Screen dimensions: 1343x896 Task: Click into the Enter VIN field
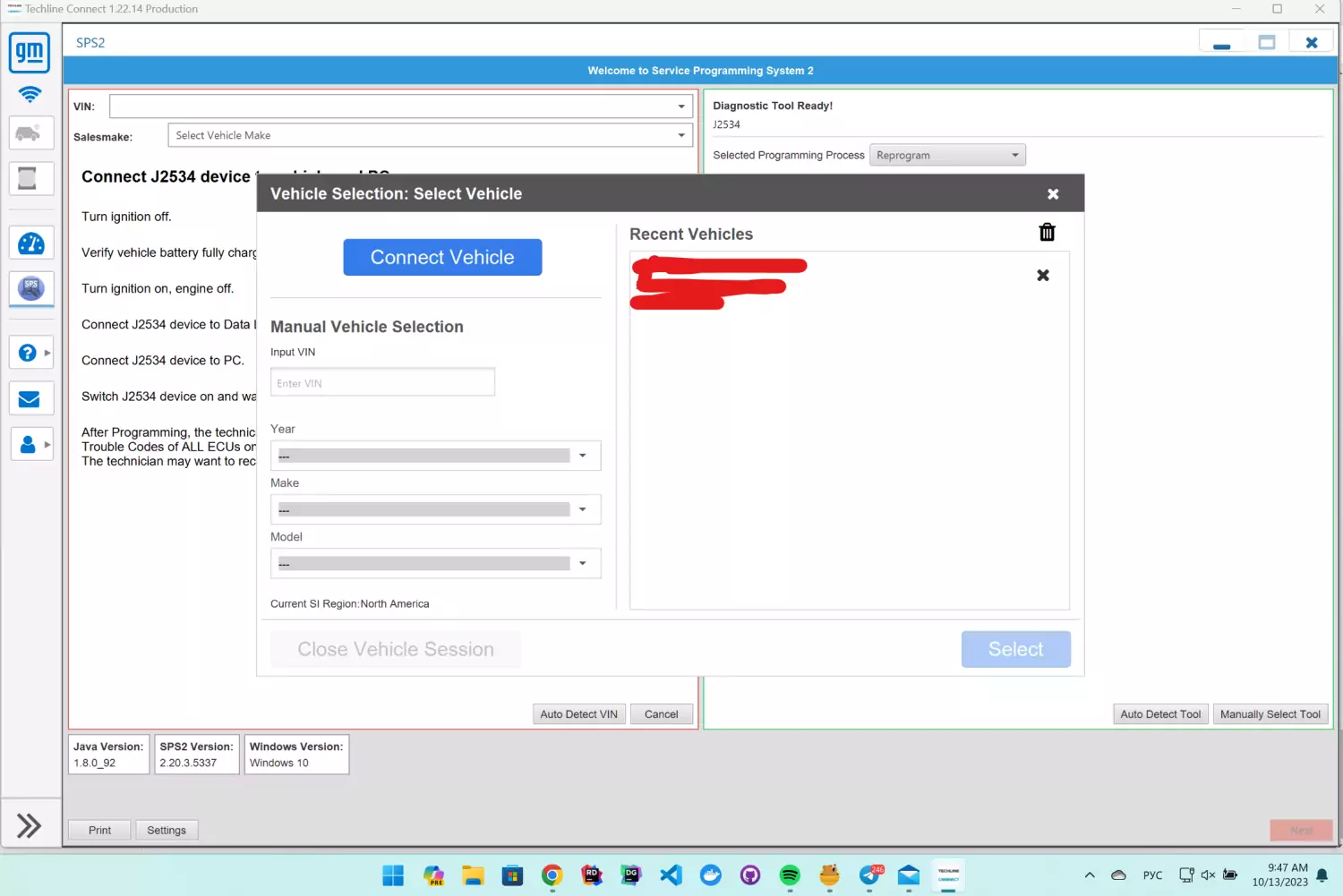tap(382, 382)
